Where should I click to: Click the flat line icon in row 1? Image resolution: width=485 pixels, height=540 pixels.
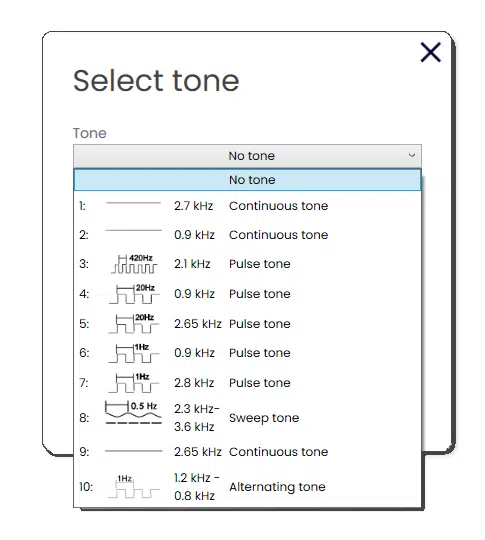(134, 203)
